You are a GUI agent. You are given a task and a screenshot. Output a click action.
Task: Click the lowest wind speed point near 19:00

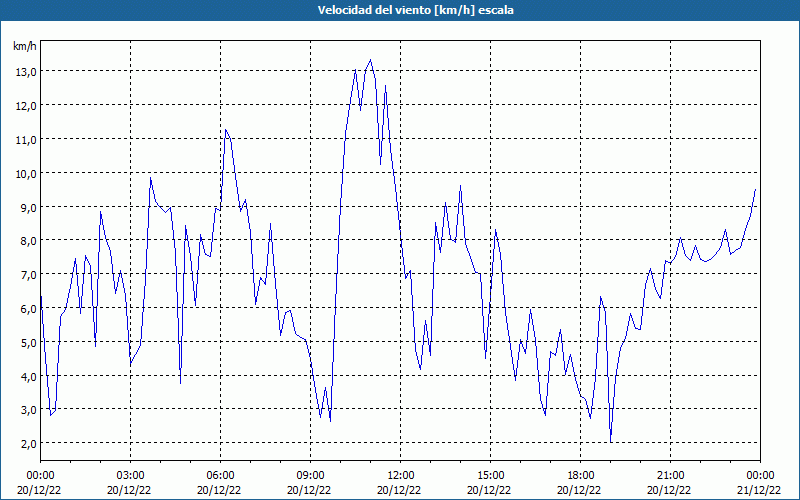(x=611, y=442)
